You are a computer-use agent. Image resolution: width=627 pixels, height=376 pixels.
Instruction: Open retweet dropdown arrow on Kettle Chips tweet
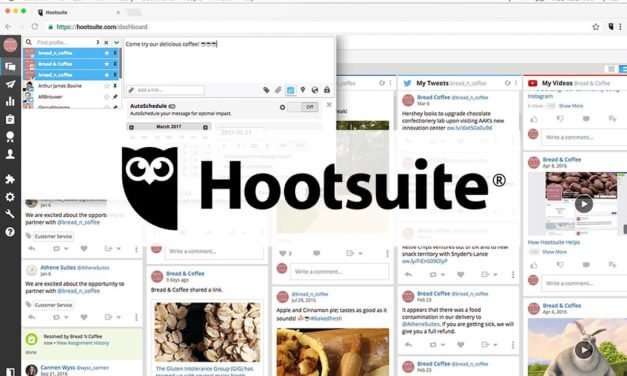pos(443,275)
